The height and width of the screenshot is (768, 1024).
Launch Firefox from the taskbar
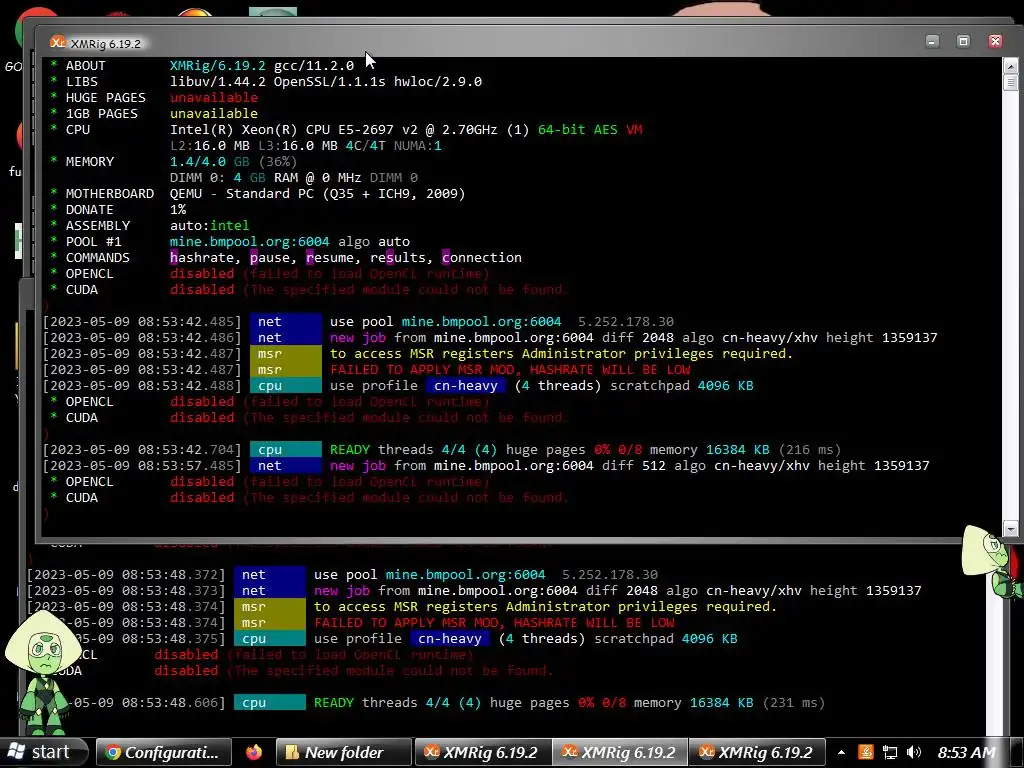coord(253,752)
